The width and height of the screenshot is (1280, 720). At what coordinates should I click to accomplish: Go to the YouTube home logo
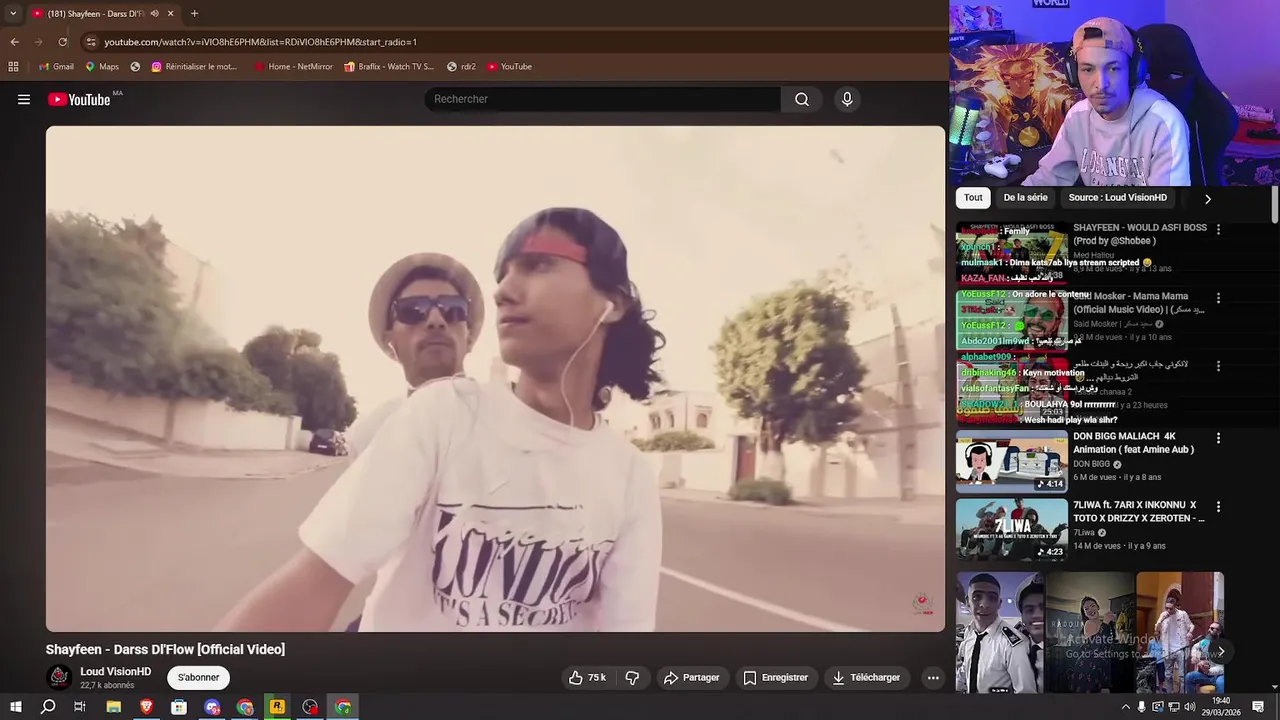(79, 99)
